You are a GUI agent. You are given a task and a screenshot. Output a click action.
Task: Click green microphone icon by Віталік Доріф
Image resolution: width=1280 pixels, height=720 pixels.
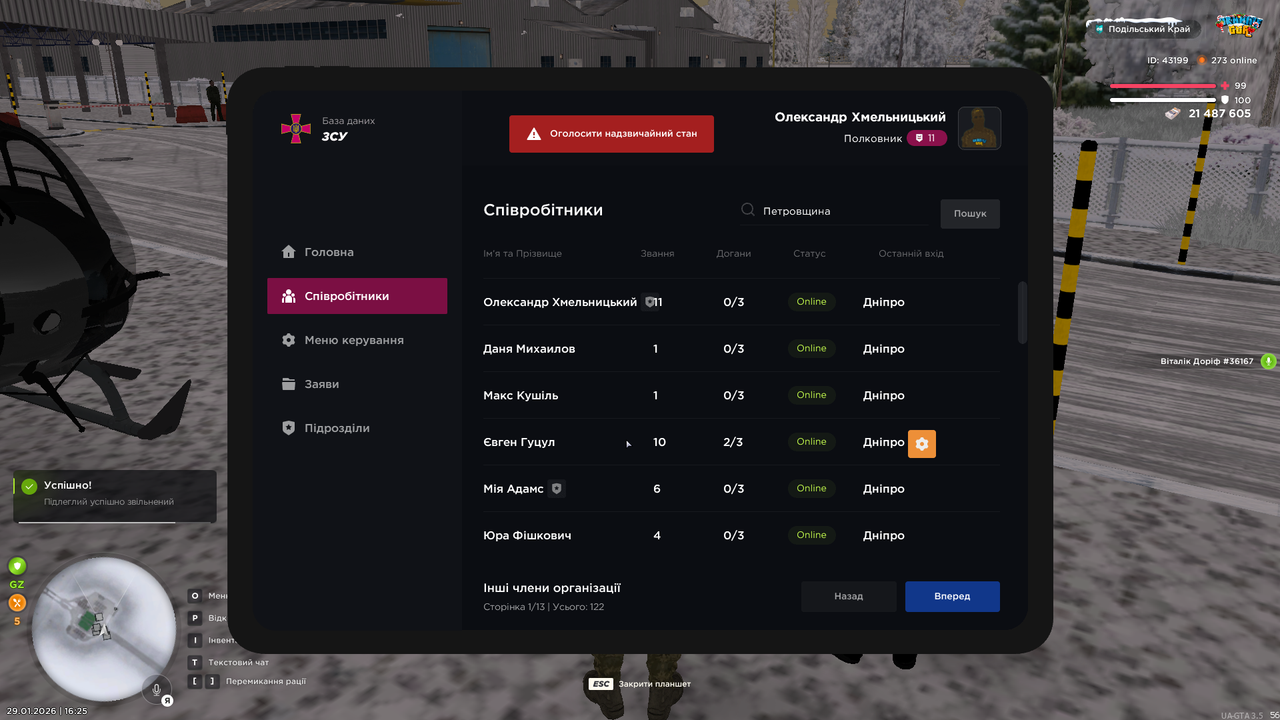tap(1268, 361)
